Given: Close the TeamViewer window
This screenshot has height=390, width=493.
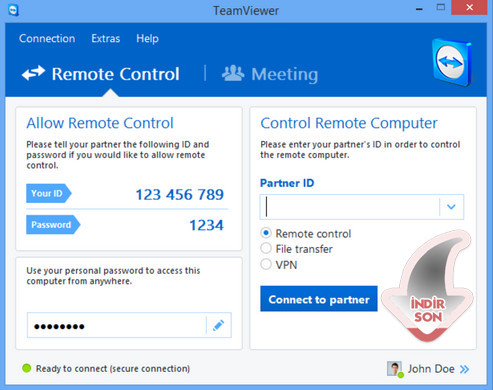Looking at the screenshot, I should [x=469, y=7].
